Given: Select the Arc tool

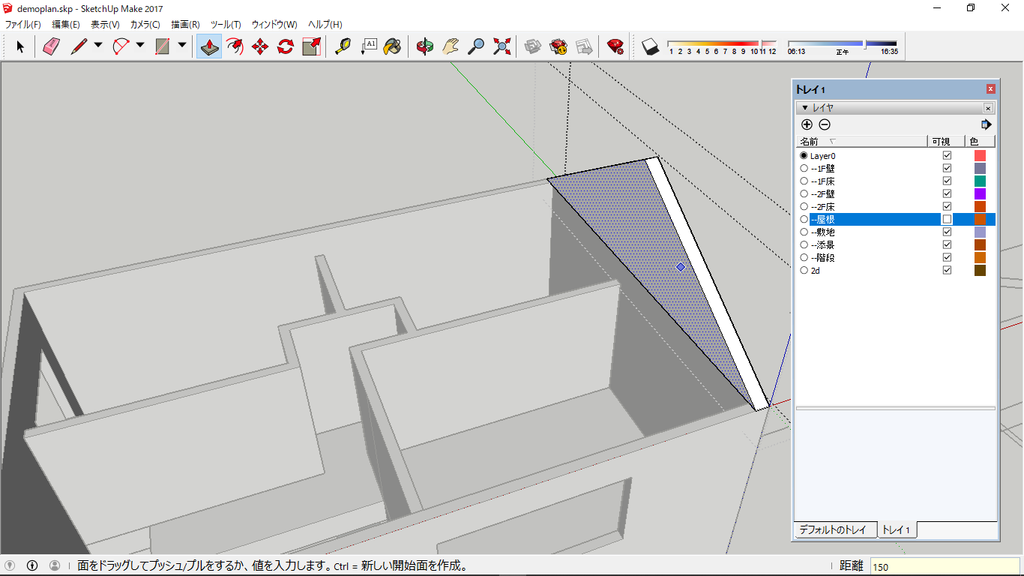Looking at the screenshot, I should (x=121, y=46).
